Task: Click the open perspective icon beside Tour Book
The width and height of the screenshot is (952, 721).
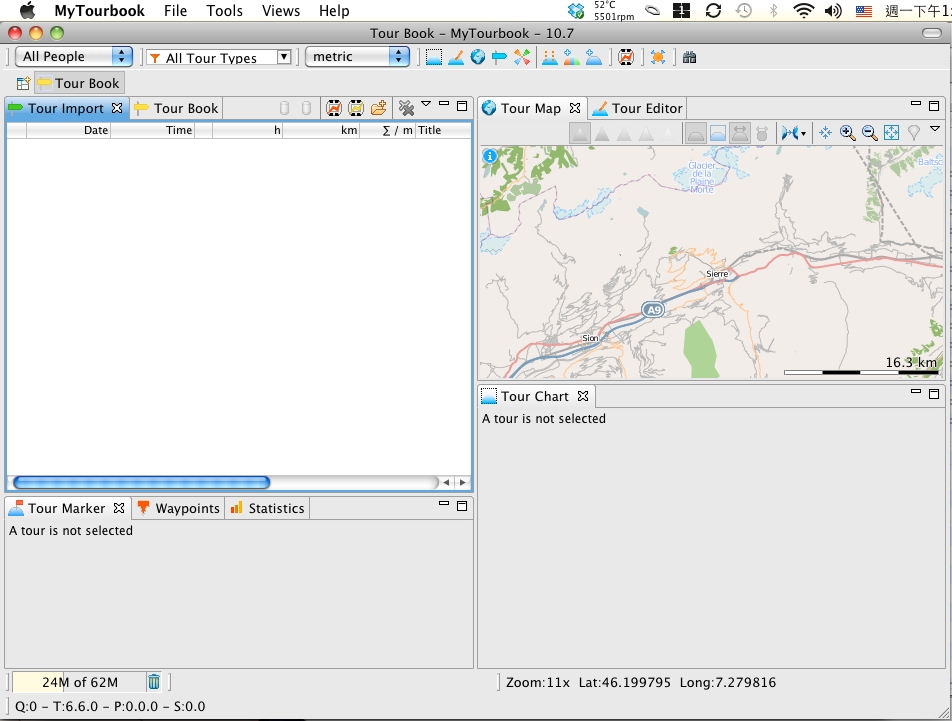Action: click(x=23, y=83)
